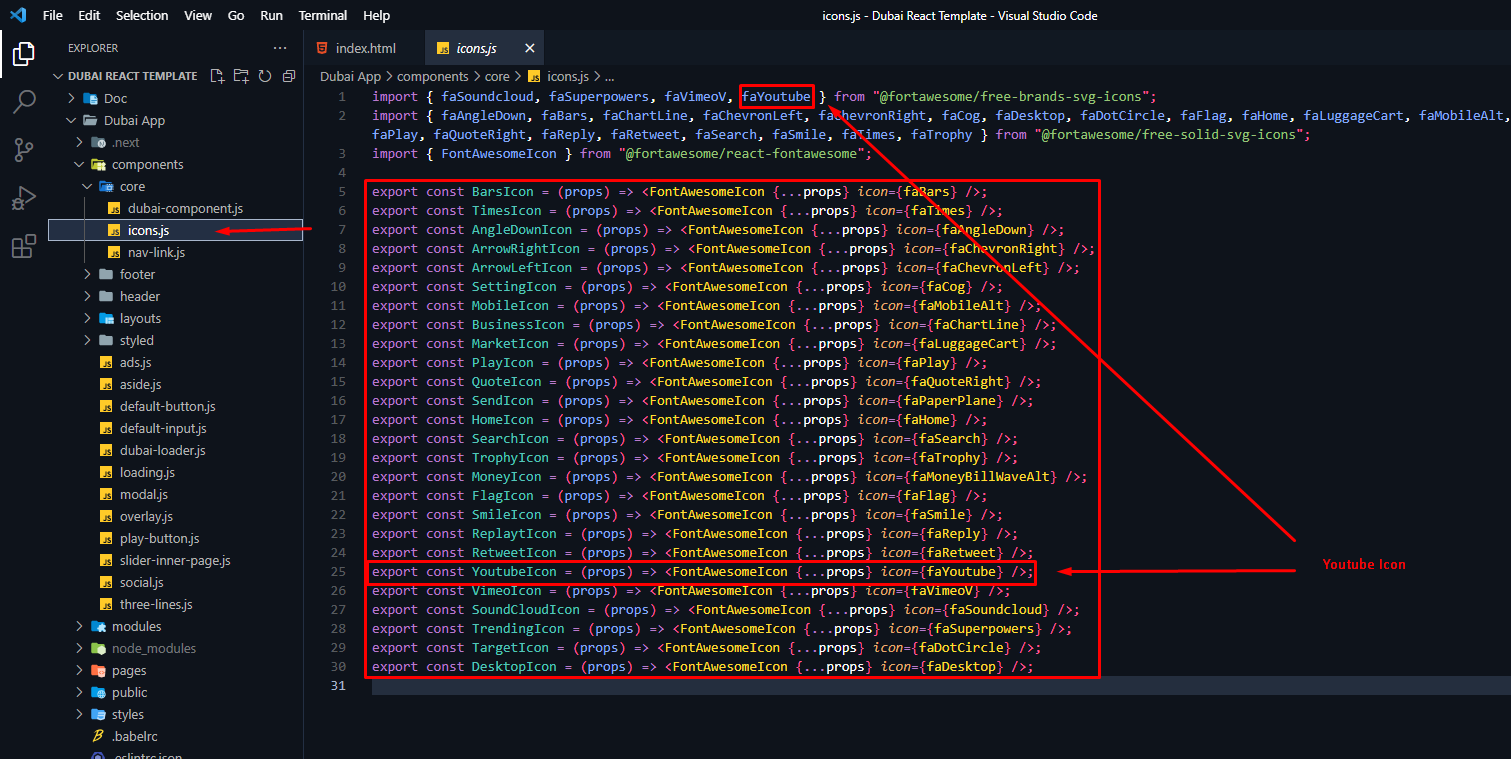Create a new file with the New File icon
The image size is (1511, 759).
click(x=217, y=76)
